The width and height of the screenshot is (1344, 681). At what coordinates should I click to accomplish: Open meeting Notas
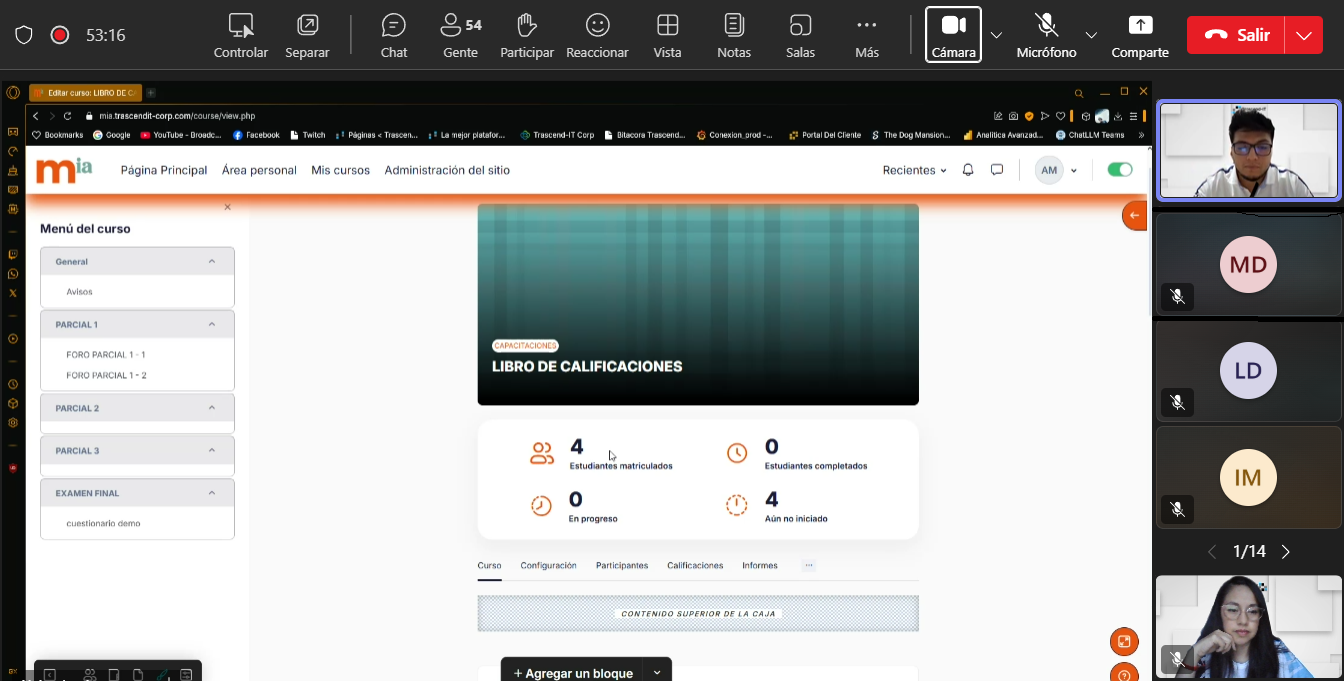tap(734, 35)
